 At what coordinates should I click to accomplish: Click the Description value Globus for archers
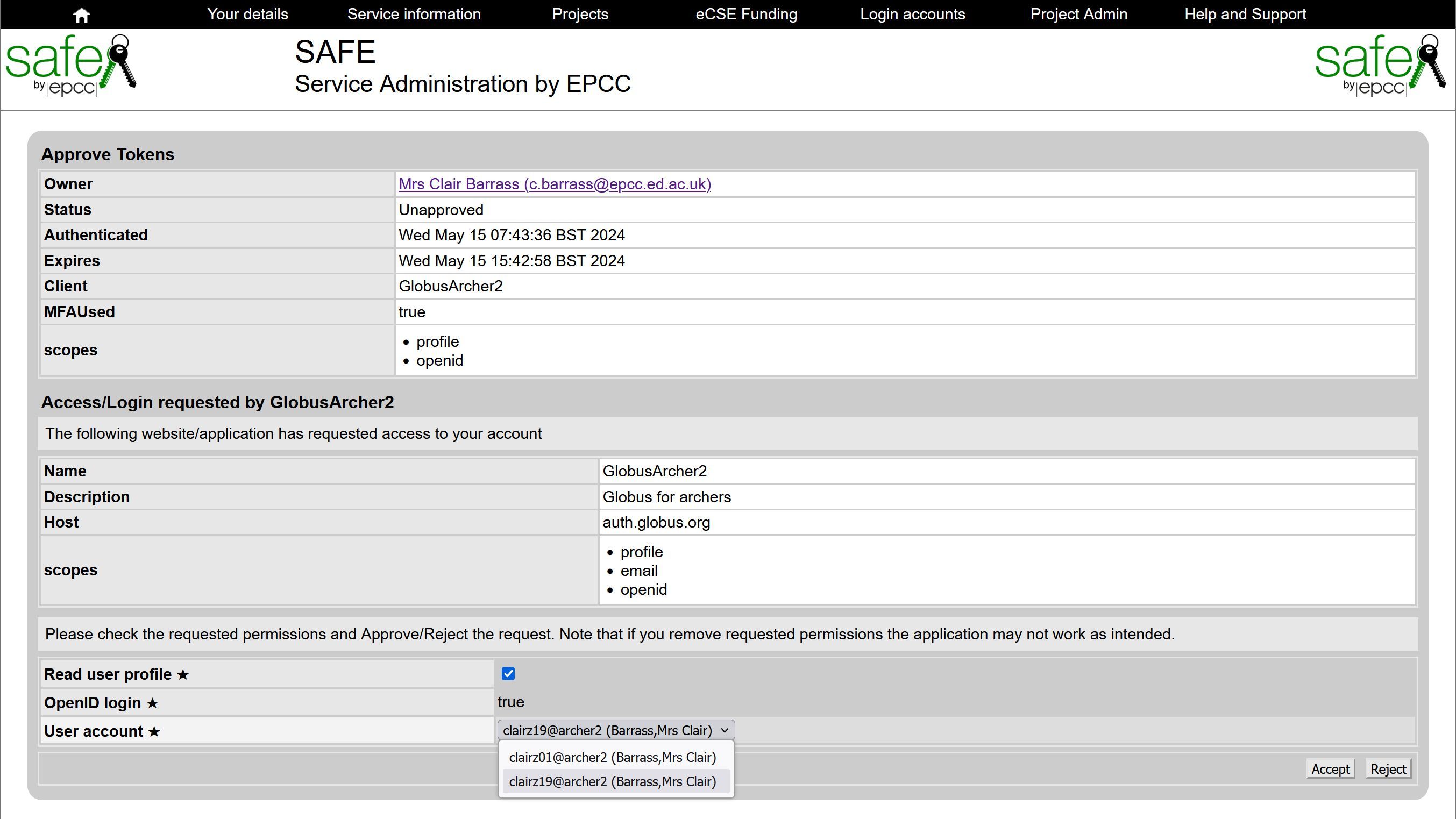(x=666, y=497)
